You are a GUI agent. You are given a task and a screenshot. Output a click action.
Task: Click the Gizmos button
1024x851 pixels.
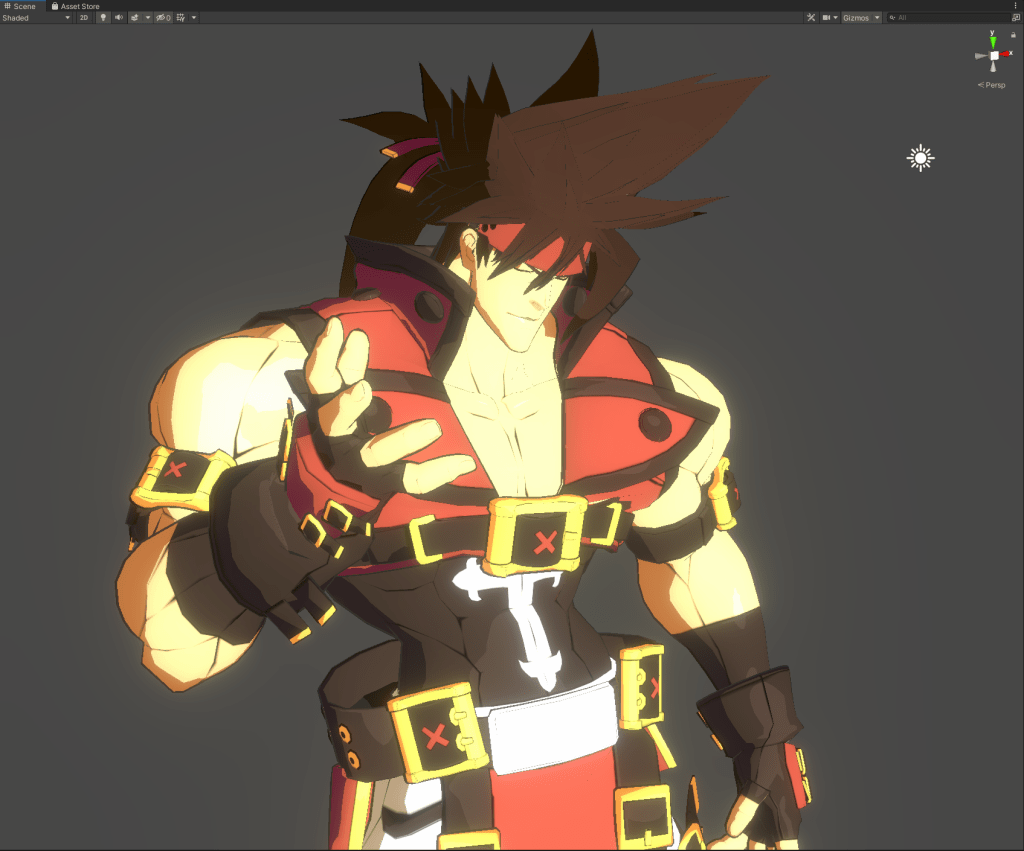tap(856, 18)
